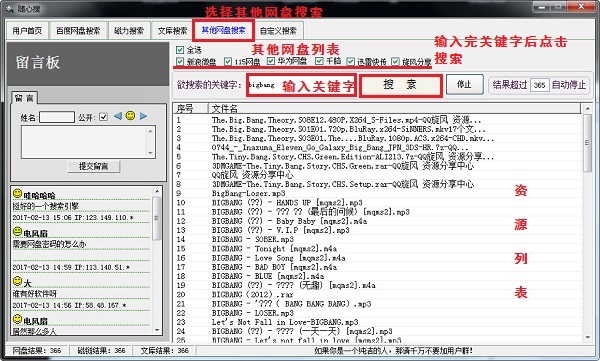Select row 5 The.Tiny.Bang.Story Green.Edition 7z

(x=377, y=157)
